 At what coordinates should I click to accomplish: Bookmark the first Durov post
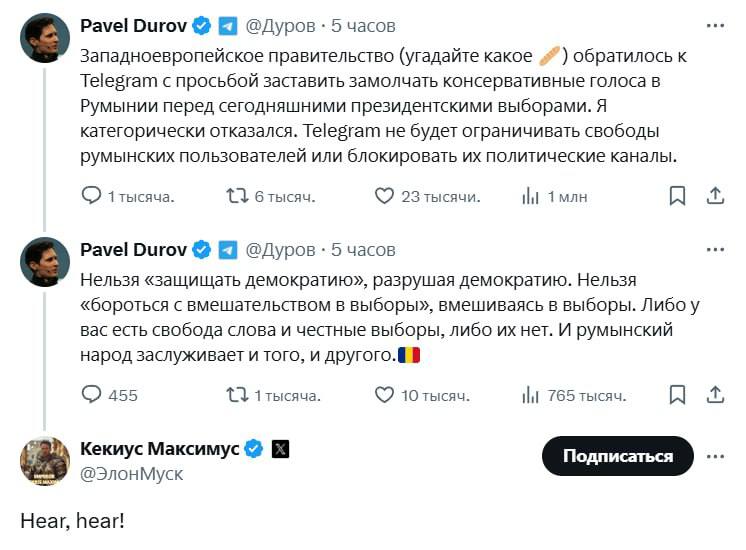click(x=677, y=196)
